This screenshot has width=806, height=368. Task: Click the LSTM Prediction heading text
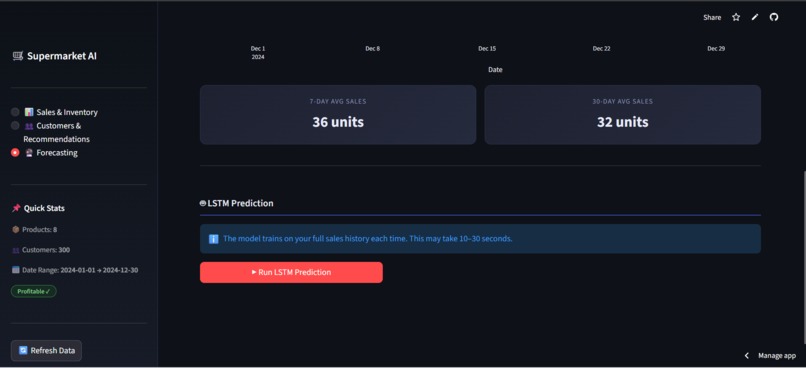click(240, 204)
